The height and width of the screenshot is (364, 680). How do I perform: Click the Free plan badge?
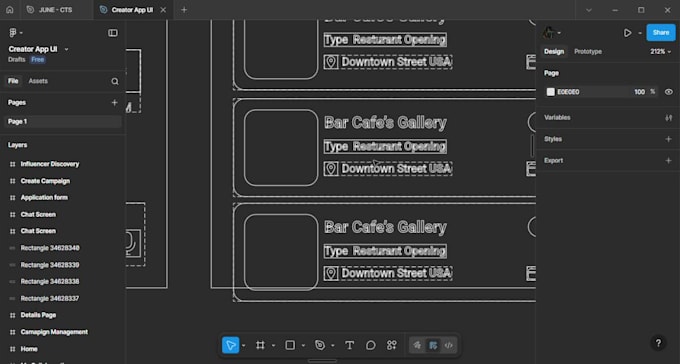coord(37,59)
